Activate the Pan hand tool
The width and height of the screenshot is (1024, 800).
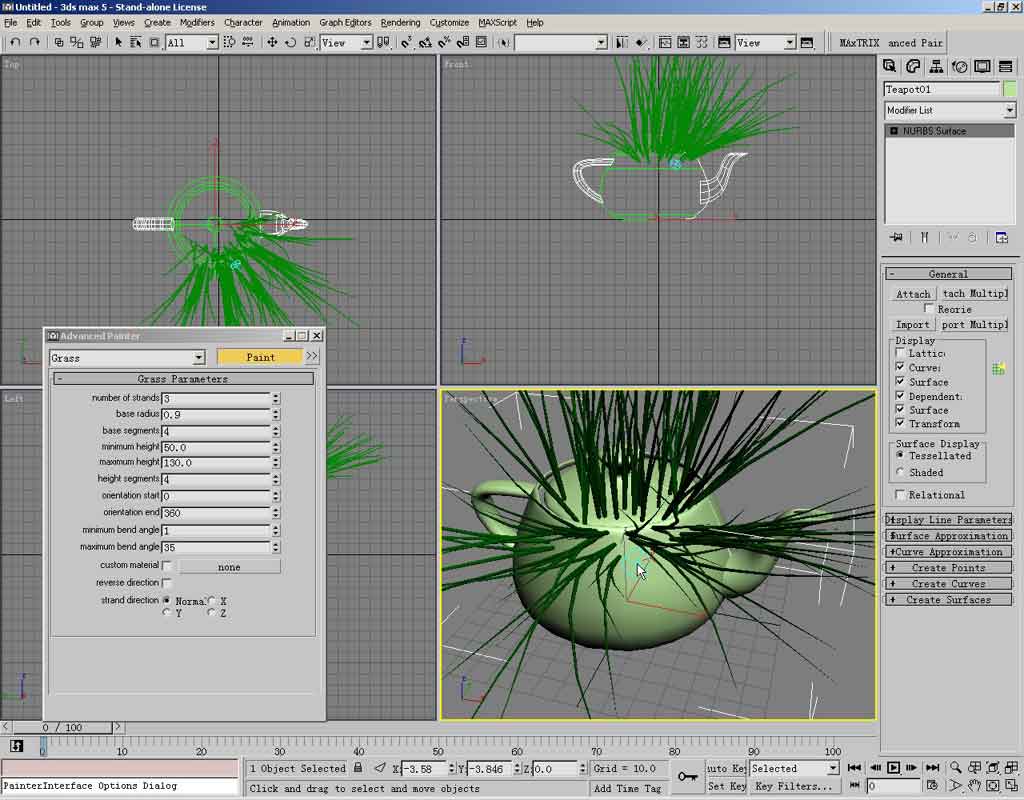(x=973, y=786)
